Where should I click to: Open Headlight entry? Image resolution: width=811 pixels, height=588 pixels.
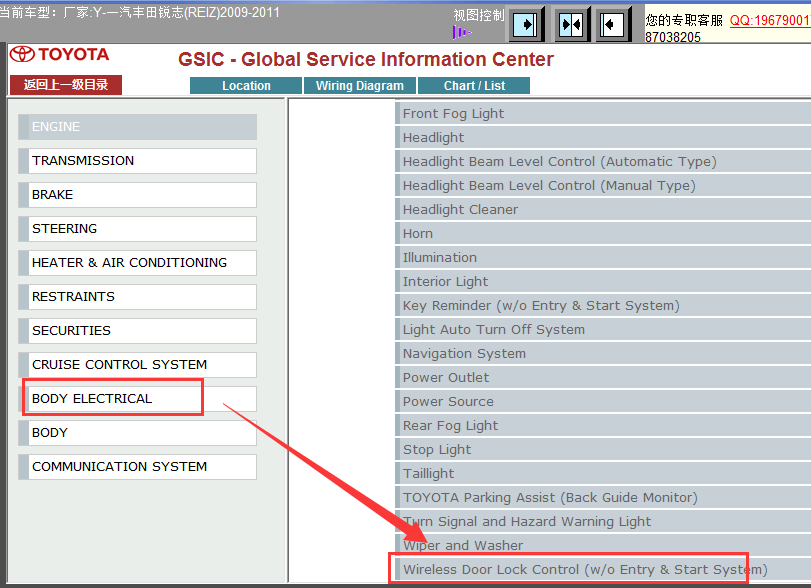click(x=603, y=138)
